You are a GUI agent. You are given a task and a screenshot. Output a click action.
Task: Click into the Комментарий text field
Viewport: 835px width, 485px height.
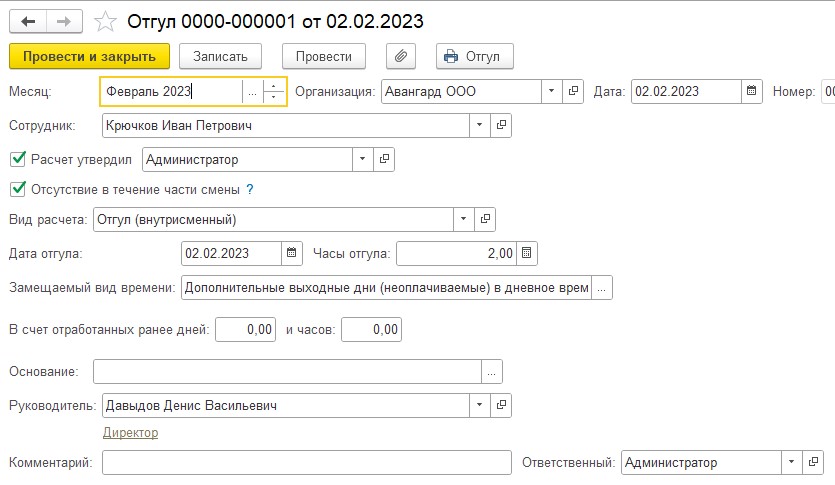[307, 462]
